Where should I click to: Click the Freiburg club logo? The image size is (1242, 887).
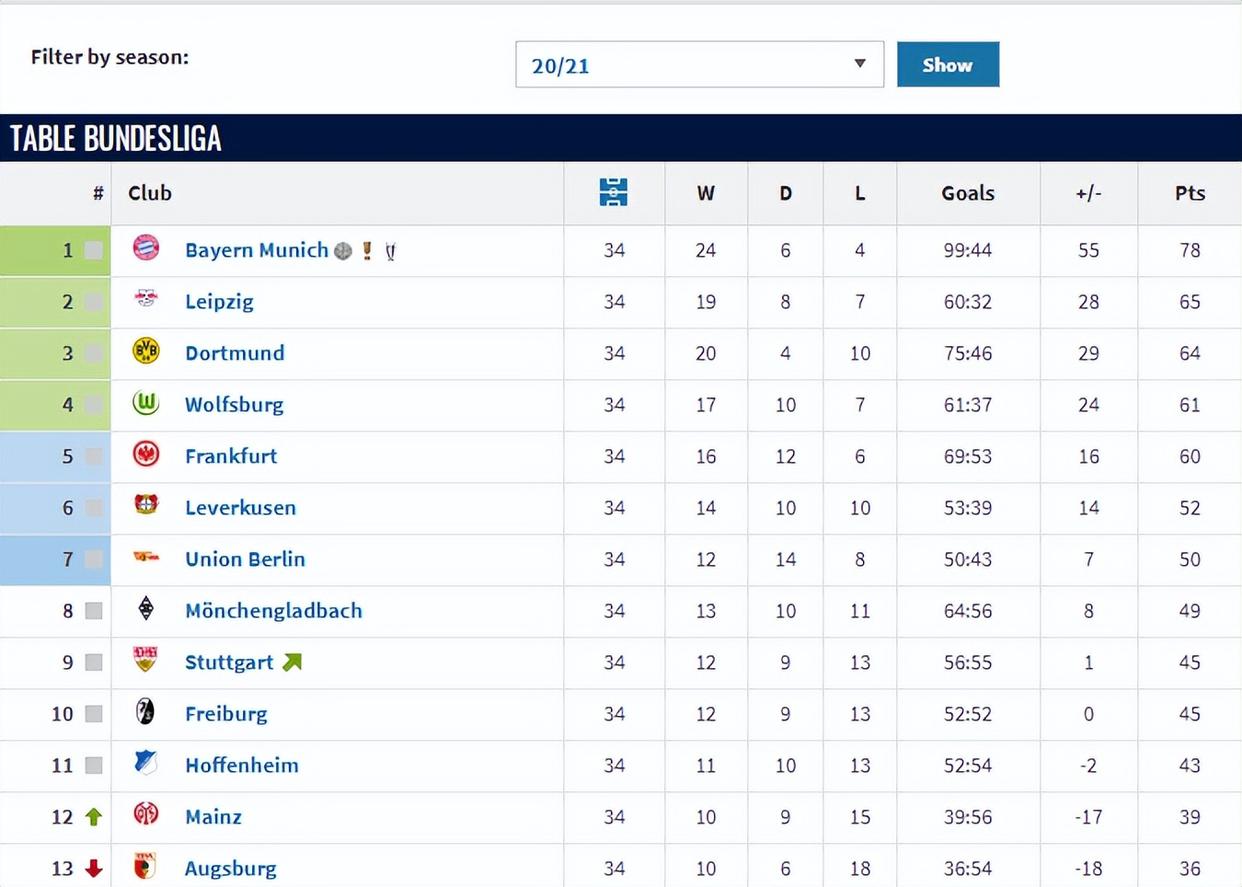(146, 713)
